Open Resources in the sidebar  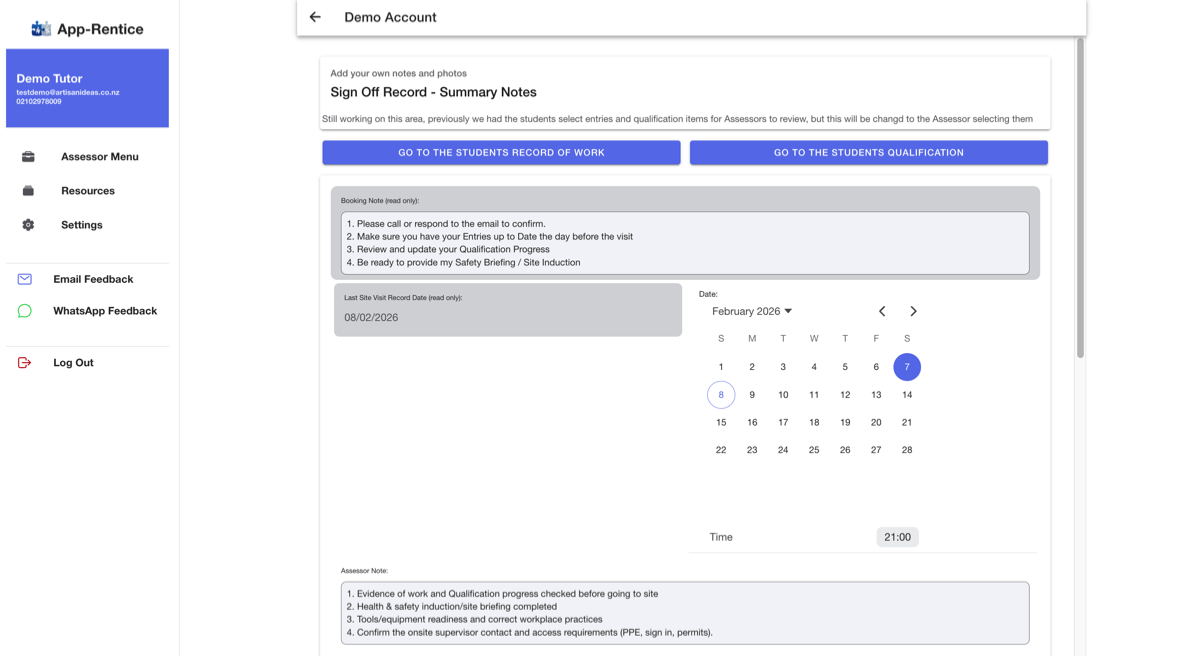point(87,191)
